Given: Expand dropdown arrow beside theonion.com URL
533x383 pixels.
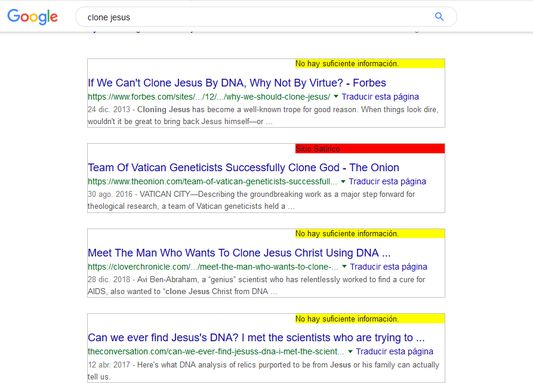Looking at the screenshot, I should (343, 181).
